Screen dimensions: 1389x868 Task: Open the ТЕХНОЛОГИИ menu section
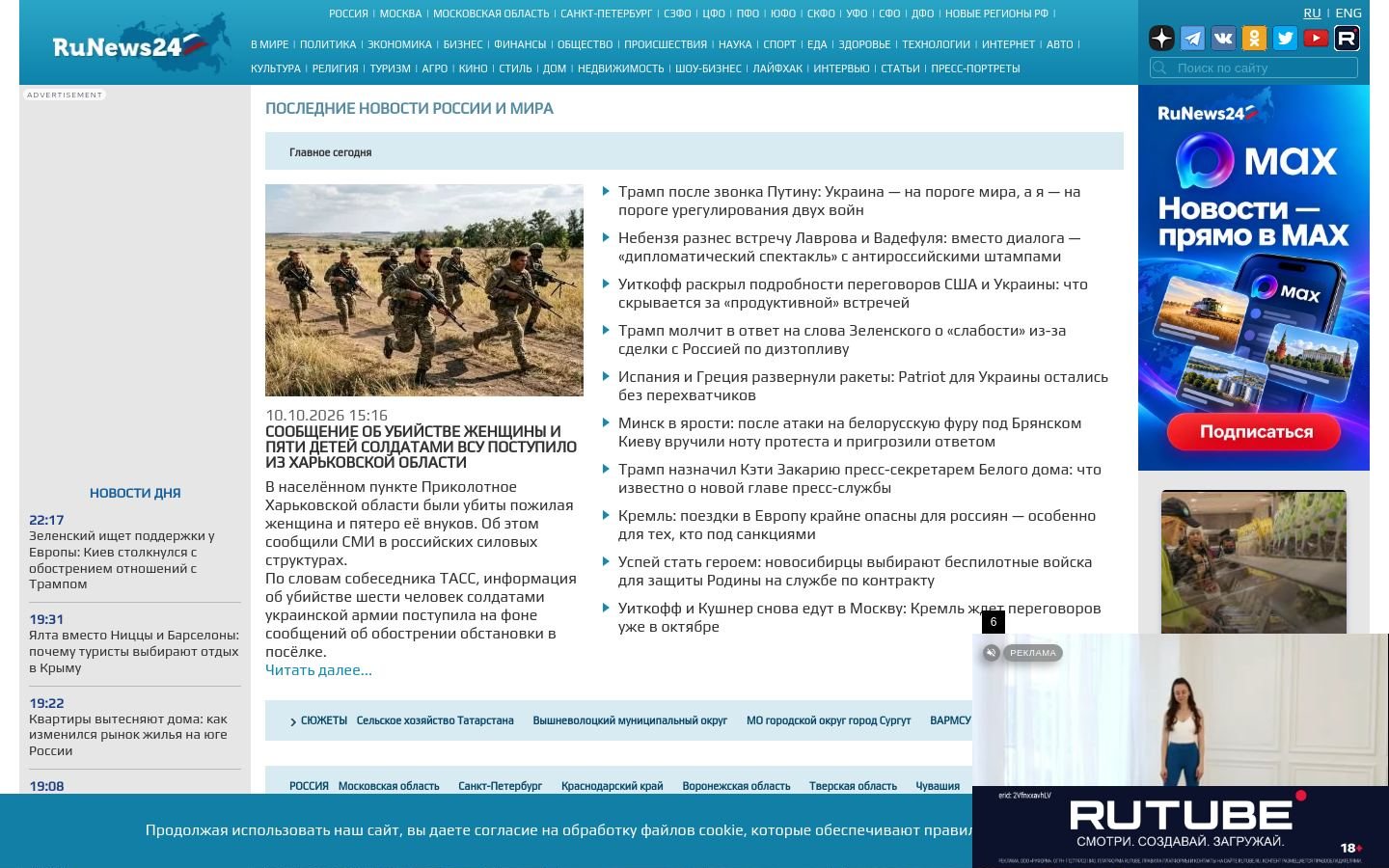pyautogui.click(x=936, y=44)
